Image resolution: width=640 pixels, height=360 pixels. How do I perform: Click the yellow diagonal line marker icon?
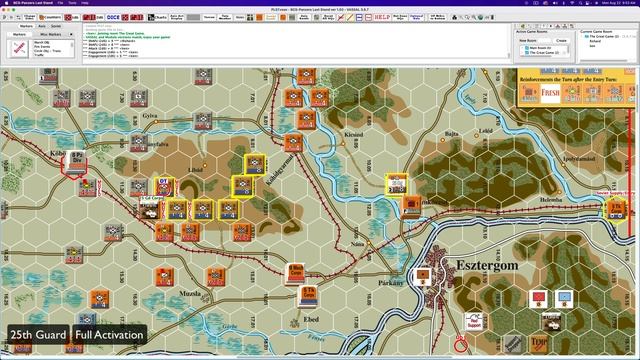[350, 17]
